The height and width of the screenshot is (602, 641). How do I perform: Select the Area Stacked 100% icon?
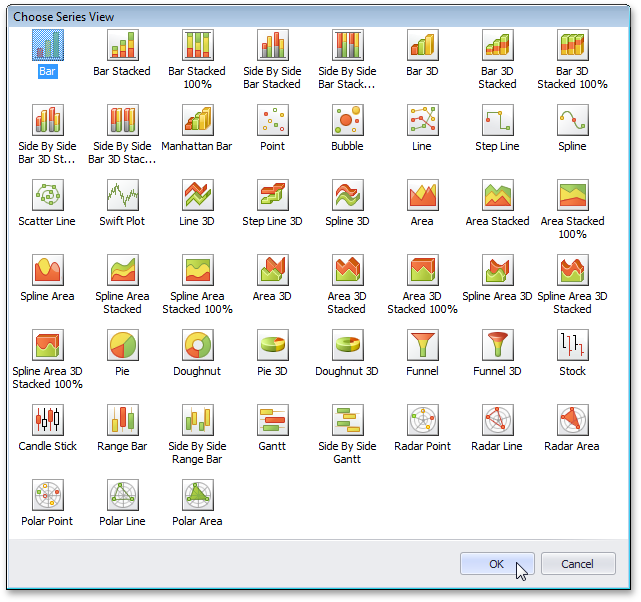pos(573,195)
